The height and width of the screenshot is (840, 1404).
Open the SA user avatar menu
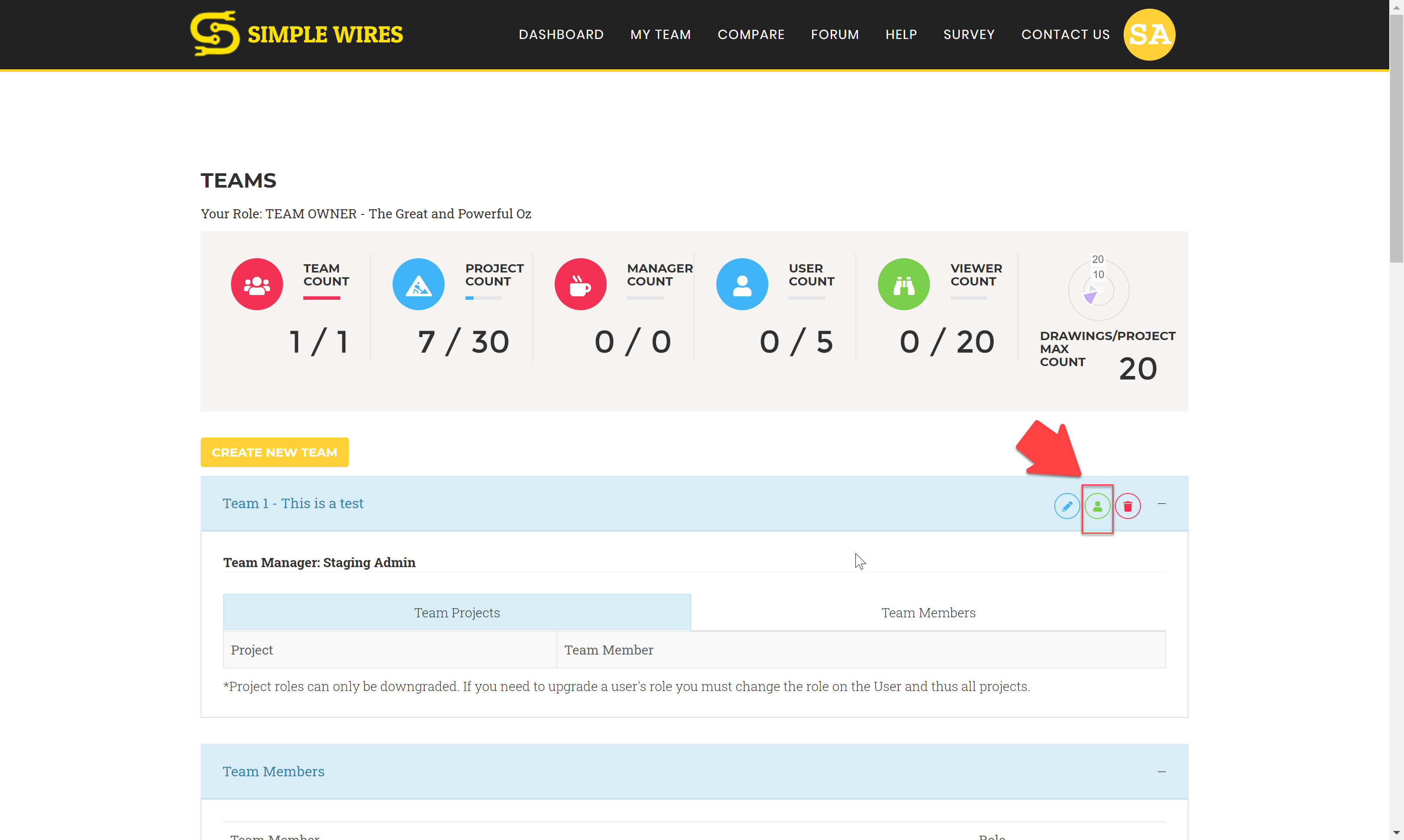tap(1149, 35)
